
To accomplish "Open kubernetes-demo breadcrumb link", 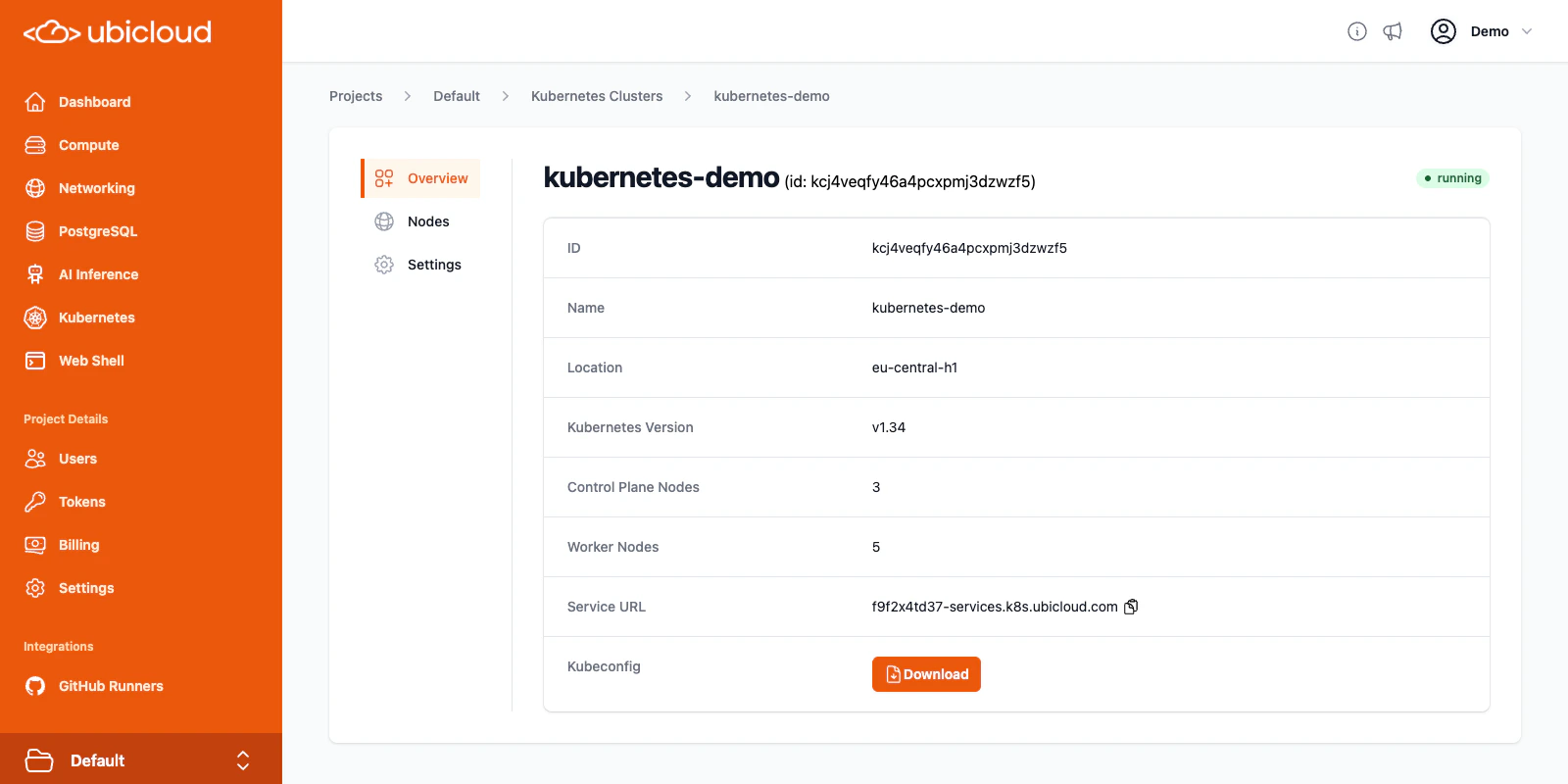I will (x=772, y=96).
